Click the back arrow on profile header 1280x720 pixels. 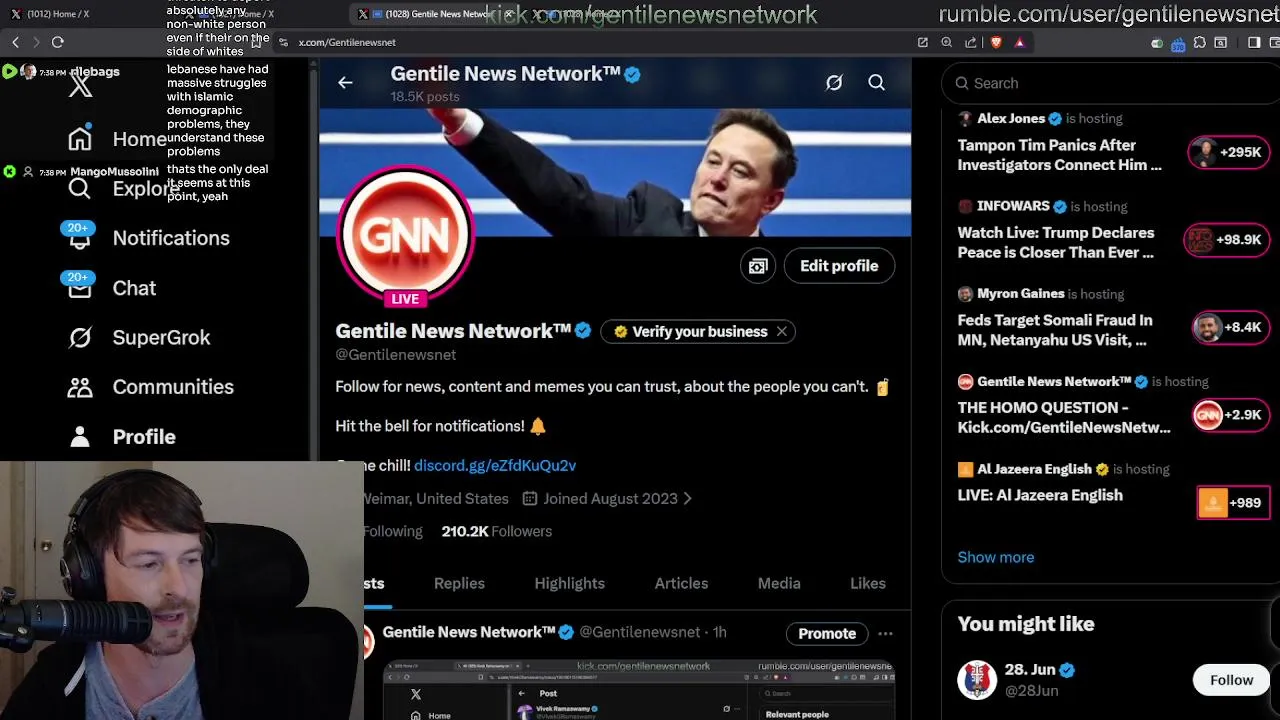[x=345, y=83]
